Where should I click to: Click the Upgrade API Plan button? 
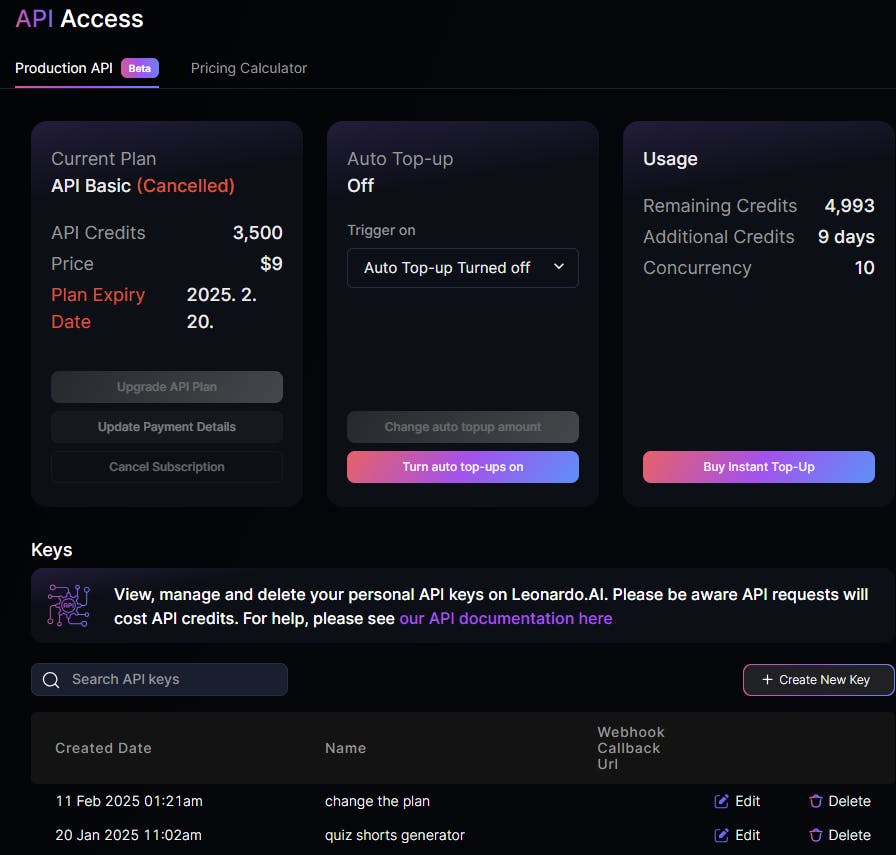(x=167, y=387)
